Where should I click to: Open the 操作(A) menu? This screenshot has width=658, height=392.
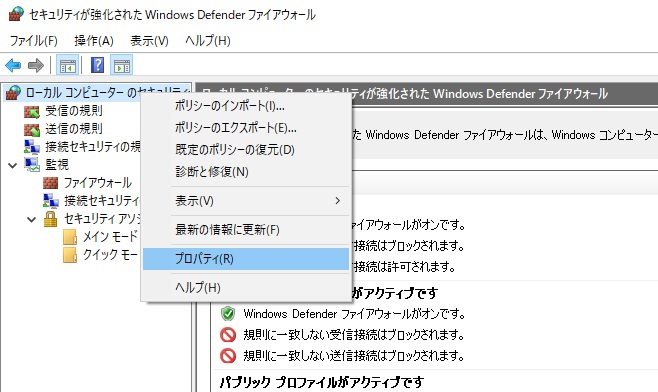94,41
